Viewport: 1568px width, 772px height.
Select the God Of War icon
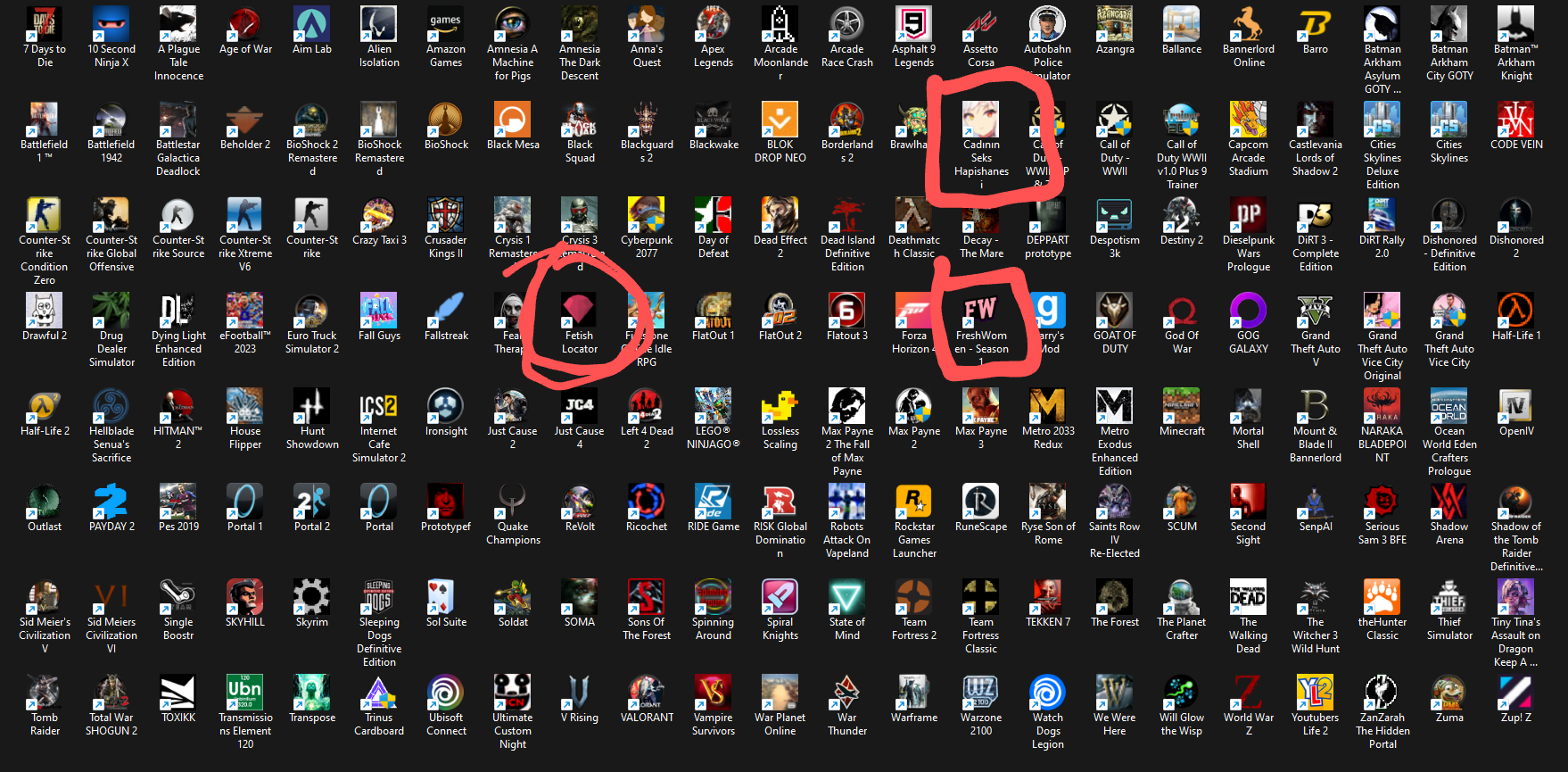click(1182, 310)
